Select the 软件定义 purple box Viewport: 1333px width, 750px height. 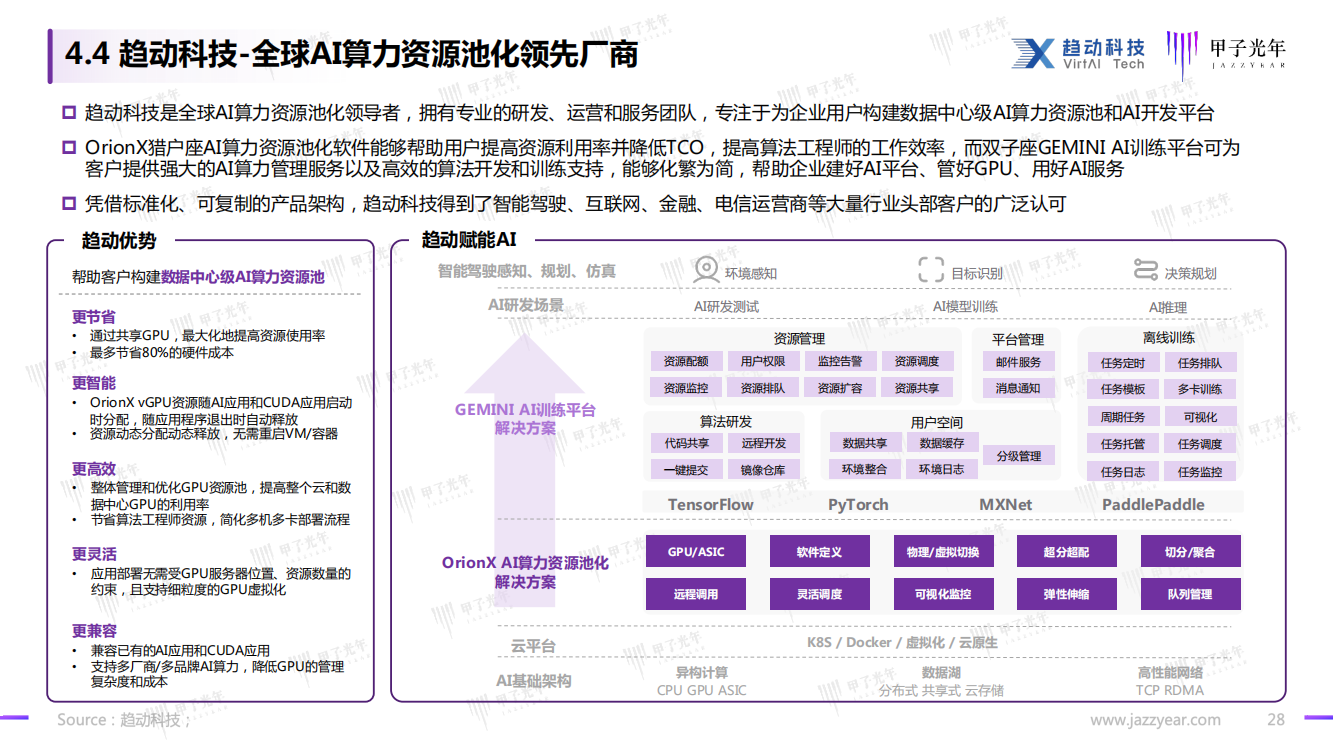tap(819, 552)
